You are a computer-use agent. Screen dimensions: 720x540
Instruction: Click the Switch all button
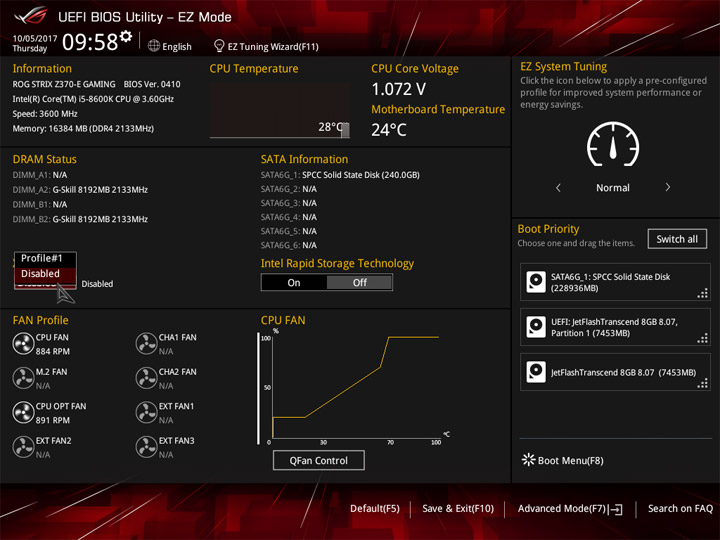click(677, 239)
